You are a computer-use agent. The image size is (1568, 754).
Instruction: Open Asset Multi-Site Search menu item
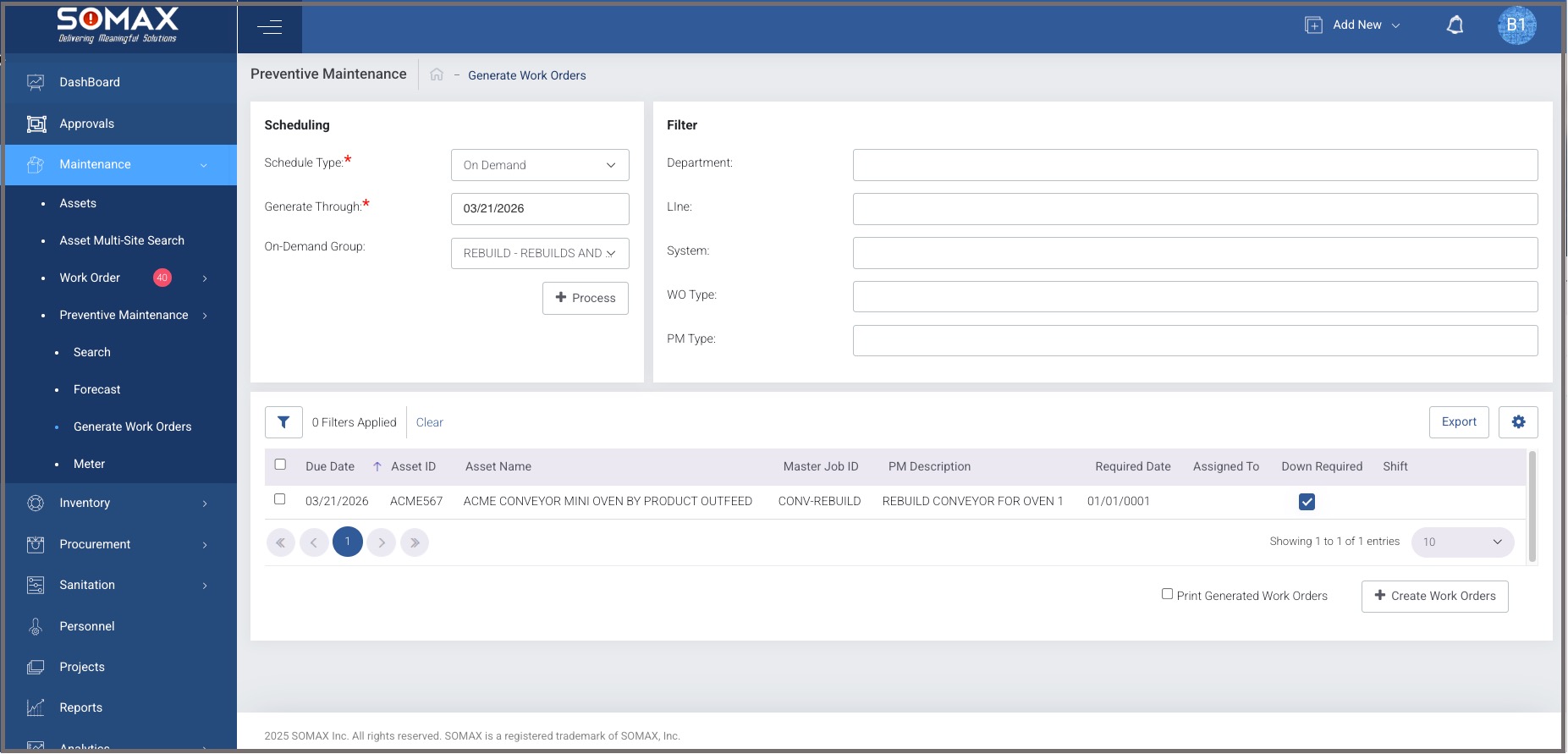(x=122, y=240)
